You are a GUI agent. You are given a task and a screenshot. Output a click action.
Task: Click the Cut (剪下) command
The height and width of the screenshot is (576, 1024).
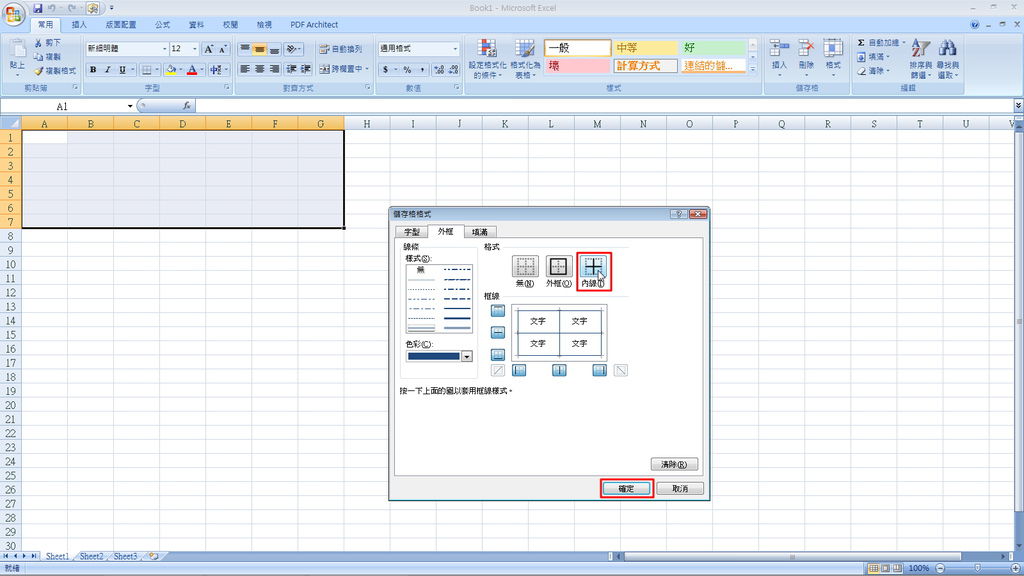48,42
